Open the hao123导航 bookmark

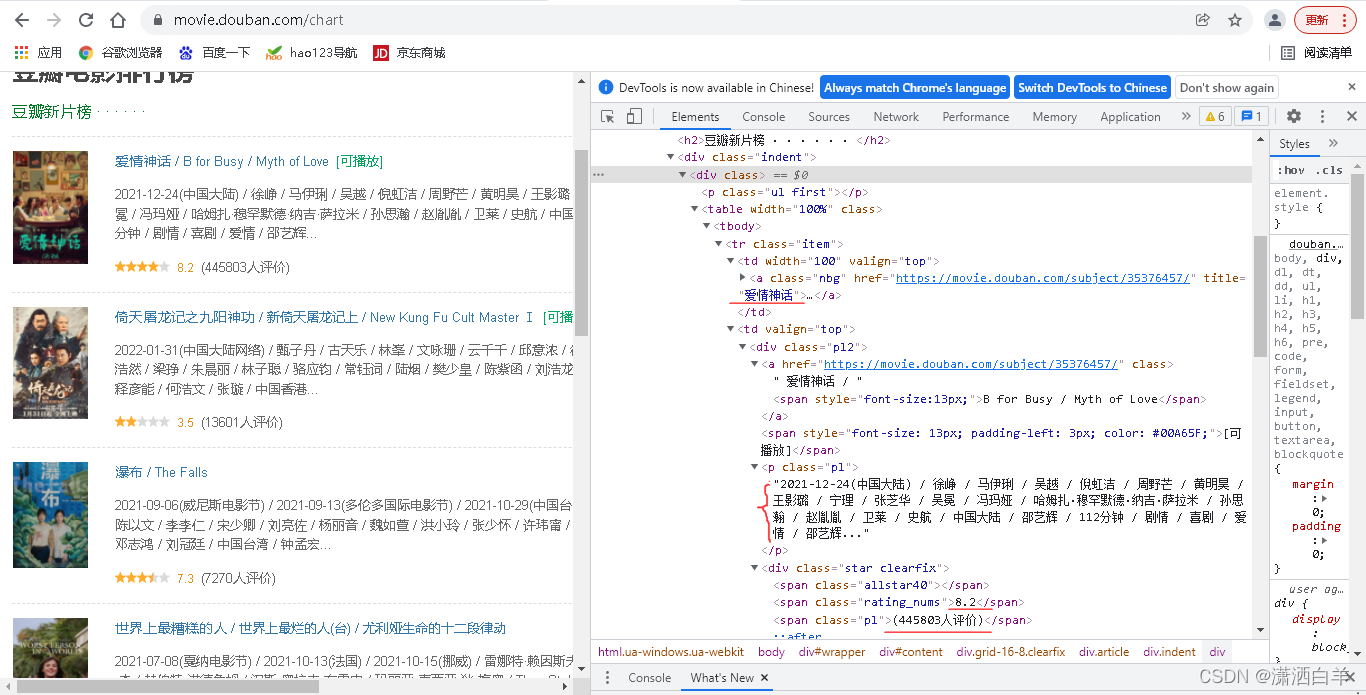point(312,52)
